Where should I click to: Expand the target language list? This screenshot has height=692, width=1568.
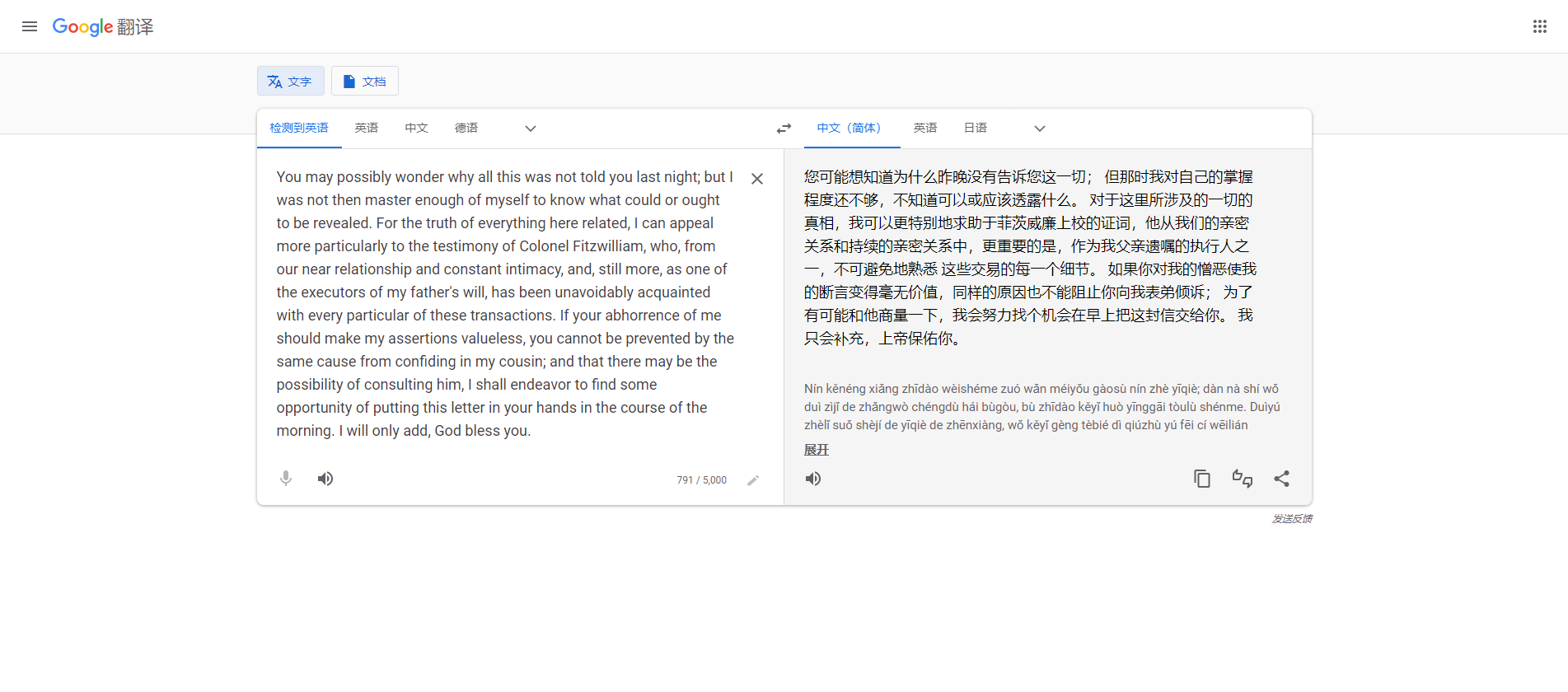[1039, 129]
